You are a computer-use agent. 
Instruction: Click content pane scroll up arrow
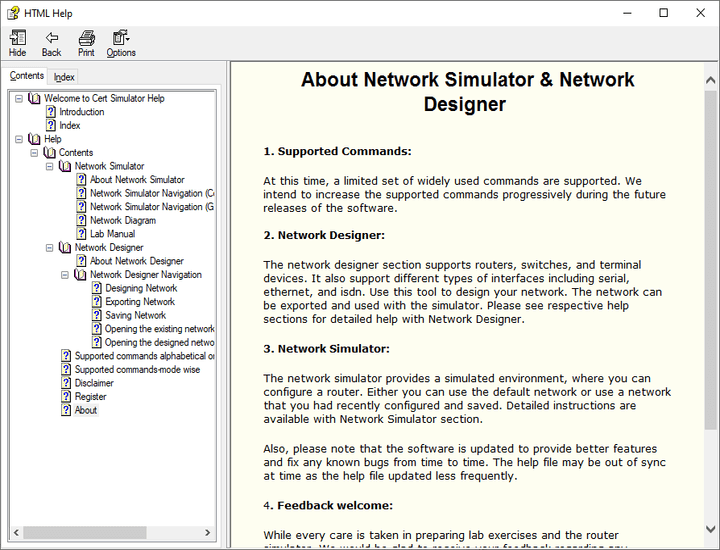tap(710, 80)
